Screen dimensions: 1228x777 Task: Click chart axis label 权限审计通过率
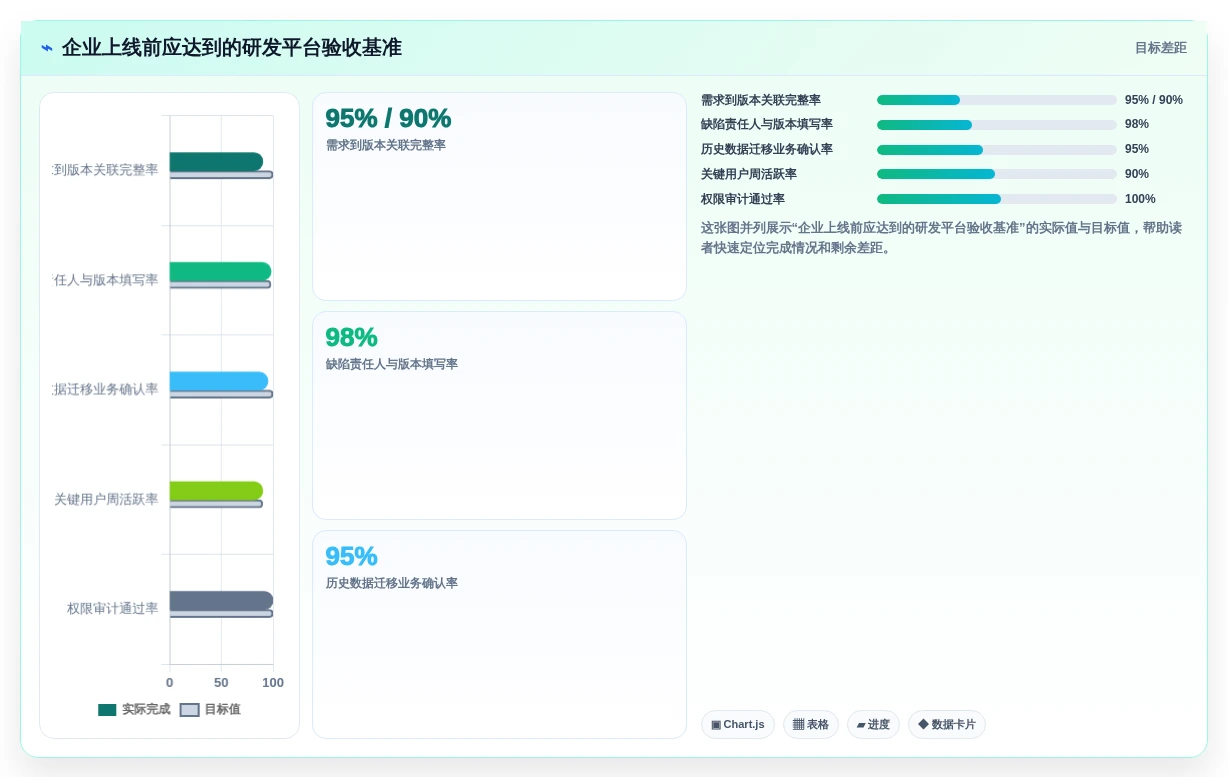pos(113,608)
